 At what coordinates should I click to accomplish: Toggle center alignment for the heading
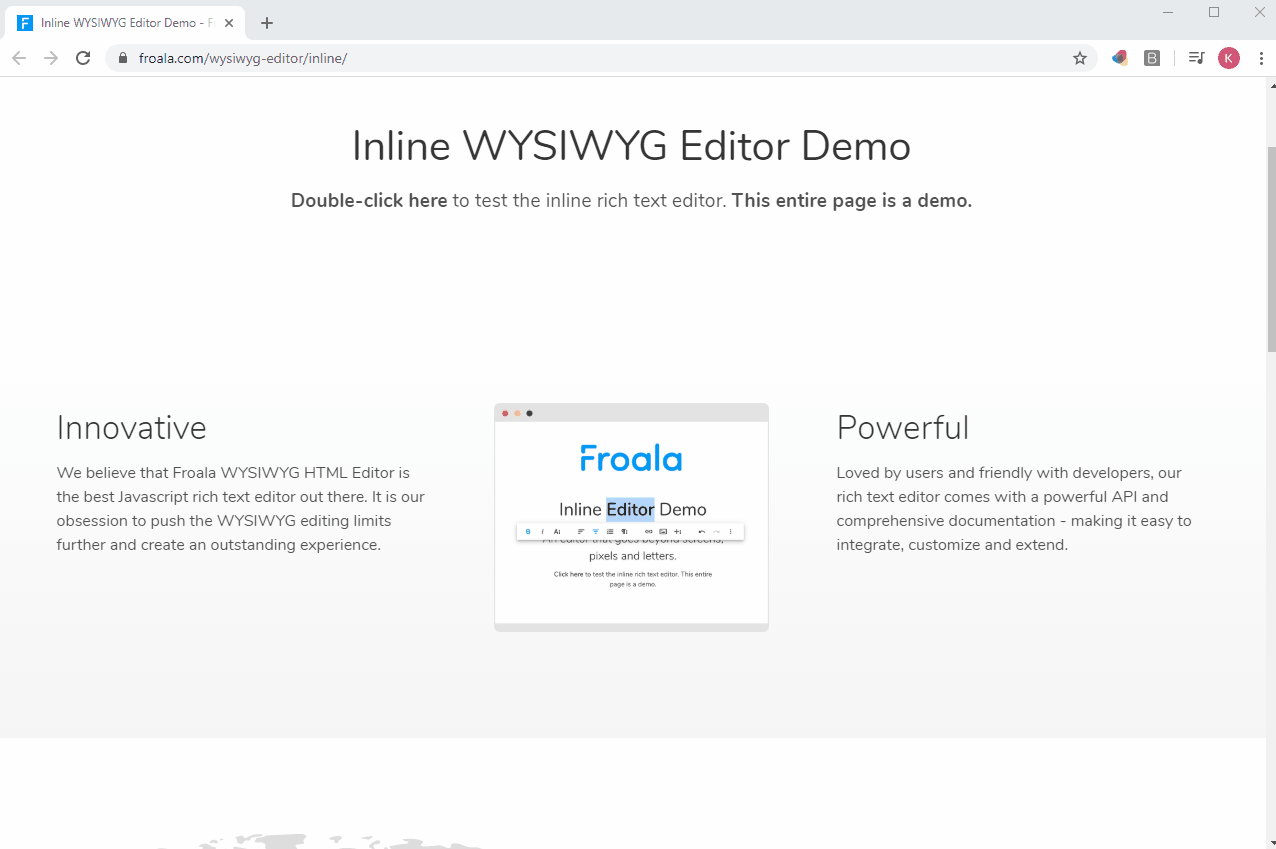click(x=596, y=531)
